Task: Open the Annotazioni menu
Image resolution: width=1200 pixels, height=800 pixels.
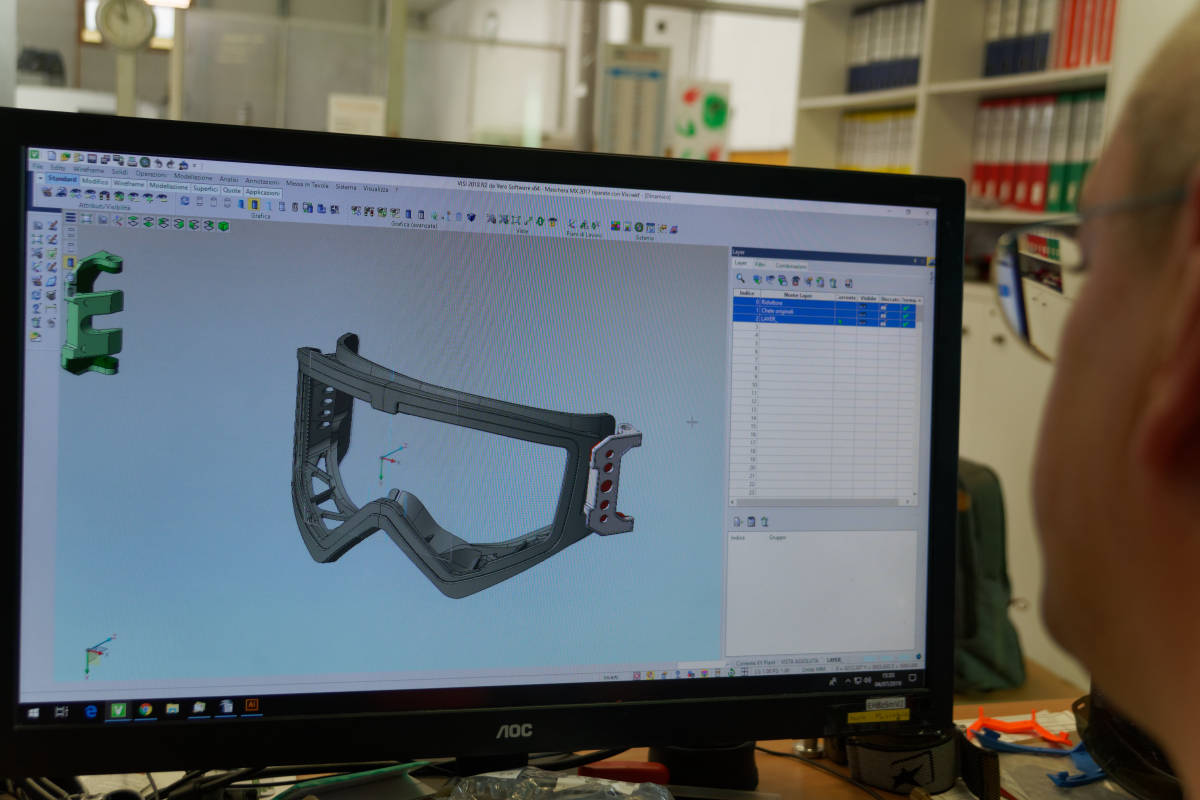Action: pos(261,181)
